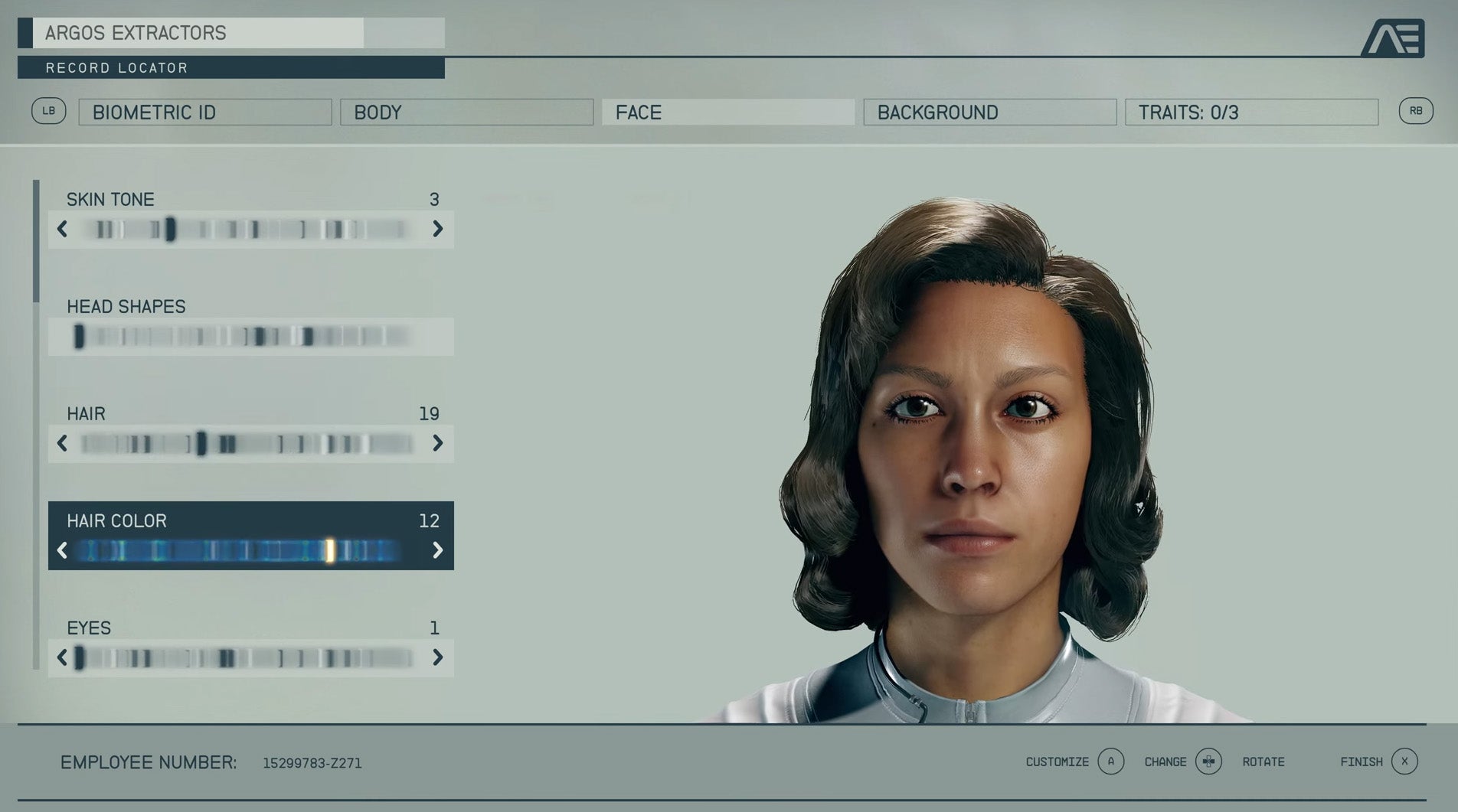
Task: Click the Hair Color slider bar
Action: (240, 550)
